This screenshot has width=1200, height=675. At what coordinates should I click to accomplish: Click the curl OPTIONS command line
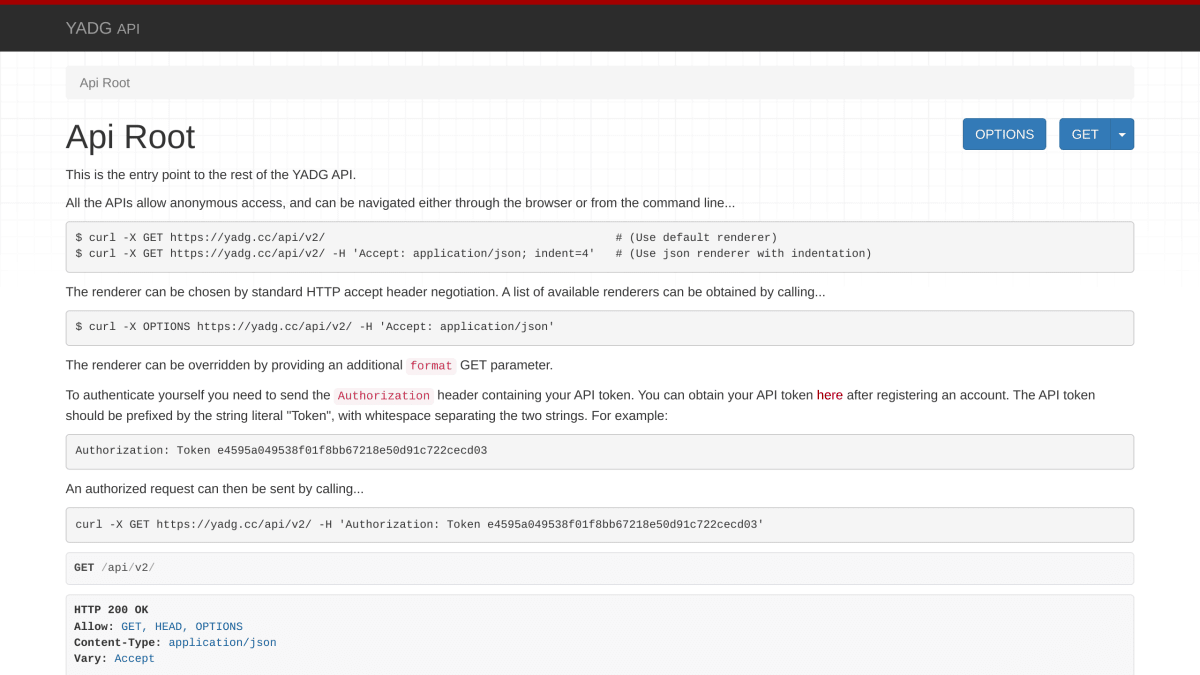click(x=315, y=327)
